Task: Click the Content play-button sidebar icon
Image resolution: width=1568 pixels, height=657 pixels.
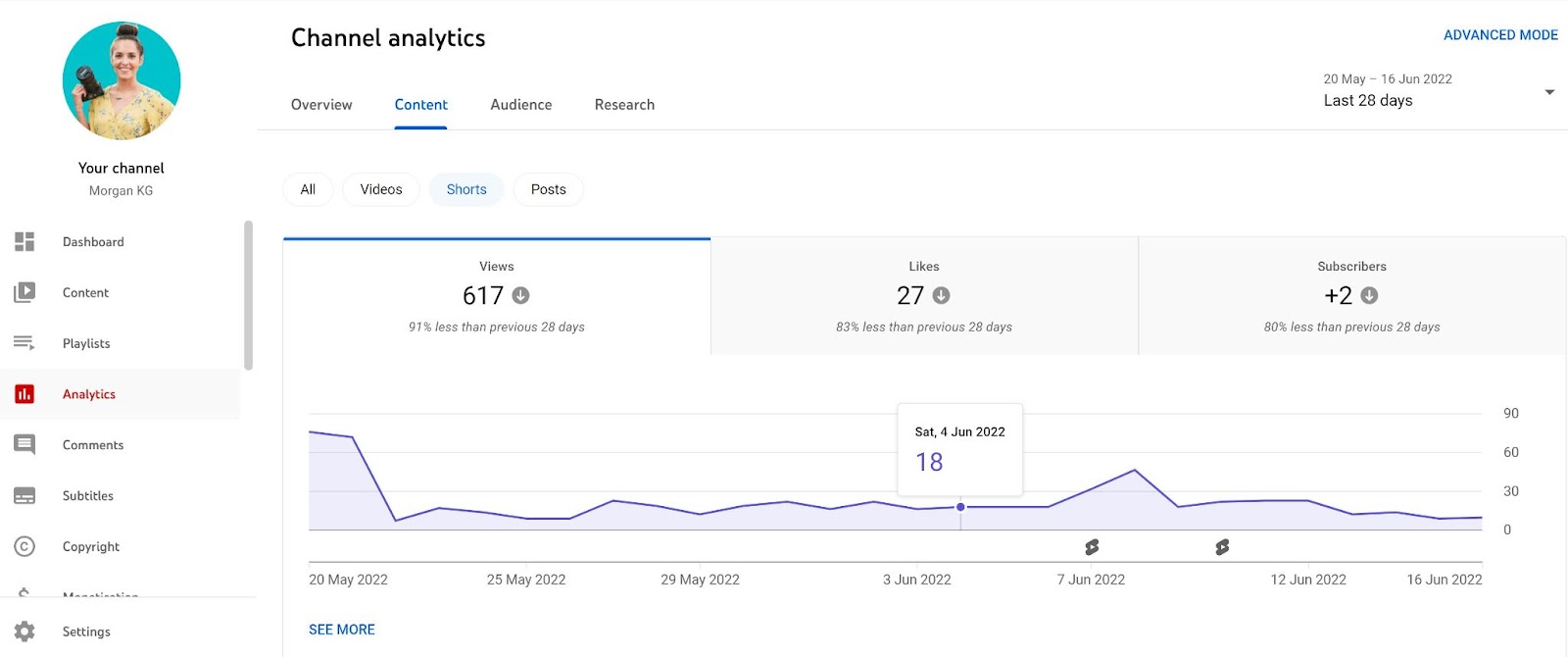Action: click(24, 292)
